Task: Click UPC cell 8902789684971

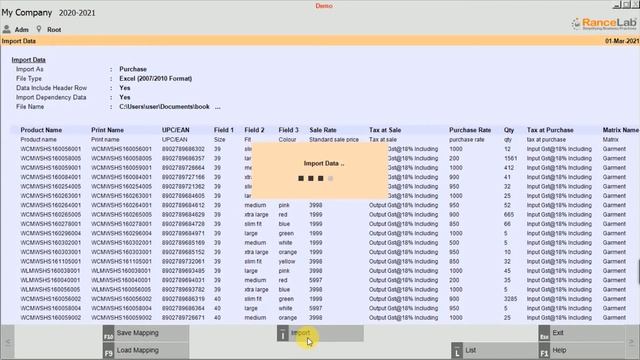Action: (183, 233)
